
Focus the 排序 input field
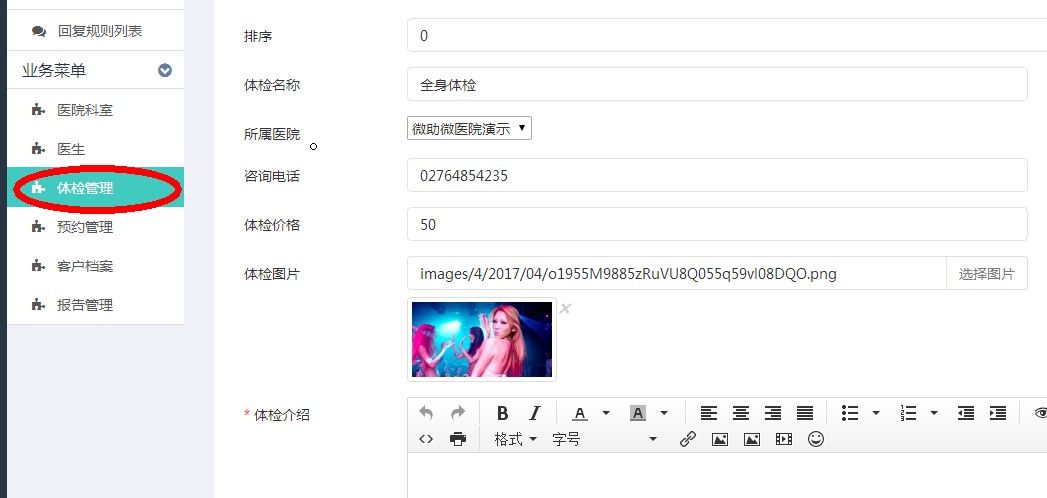coord(727,35)
